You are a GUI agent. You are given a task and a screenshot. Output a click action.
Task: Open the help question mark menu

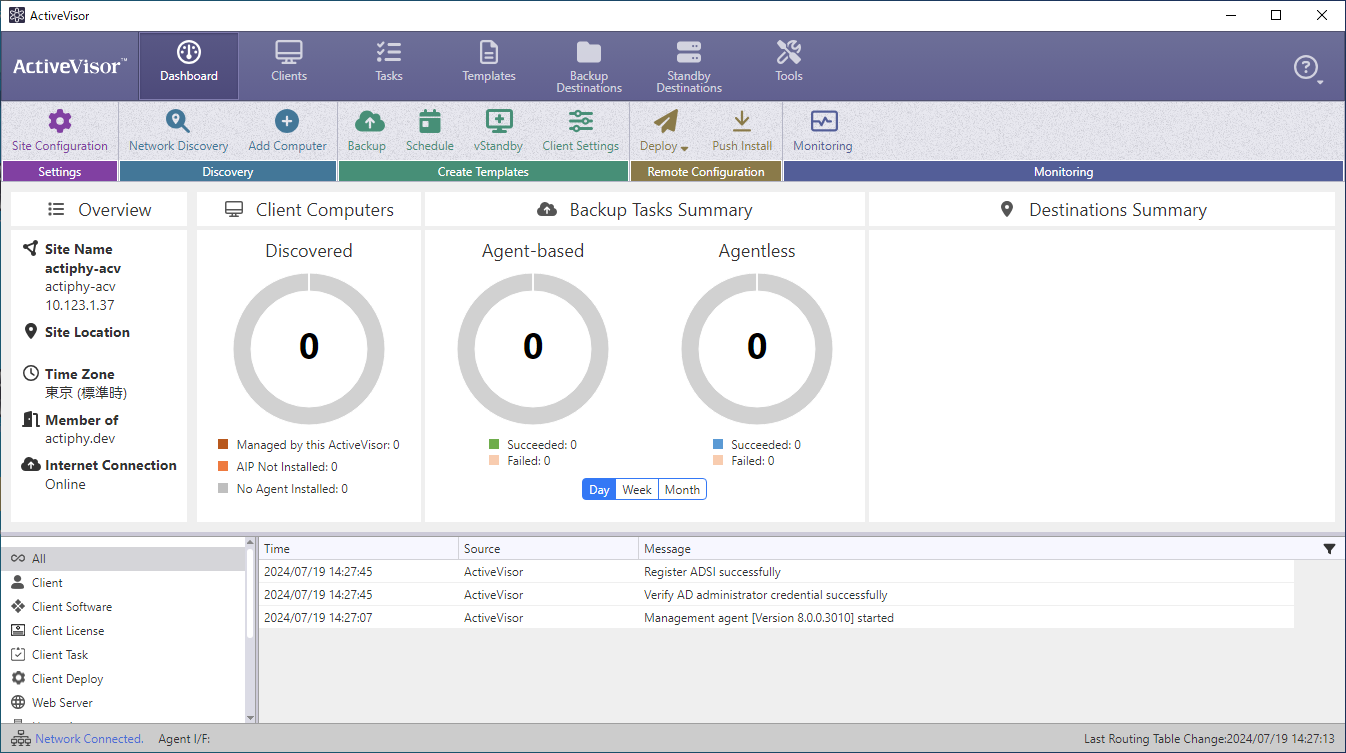1307,68
